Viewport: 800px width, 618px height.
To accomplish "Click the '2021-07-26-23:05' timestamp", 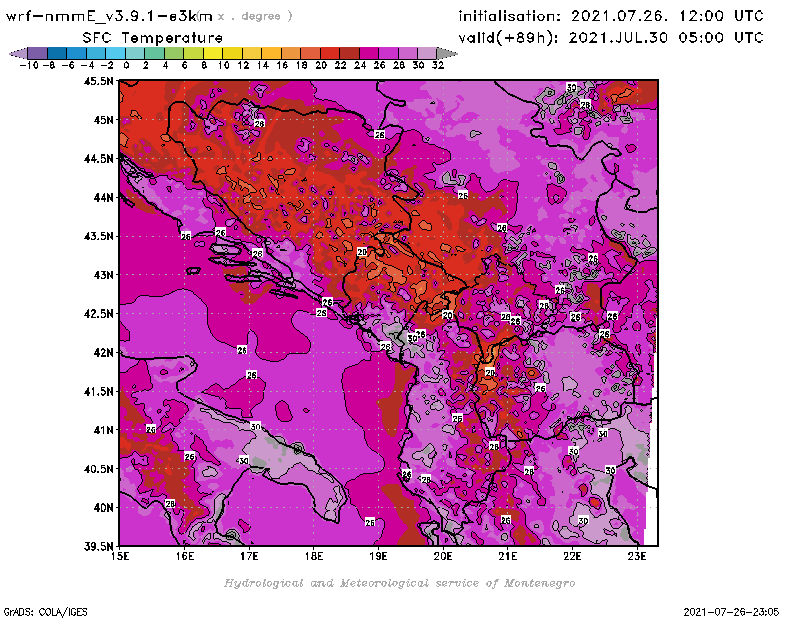I will coord(731,612).
